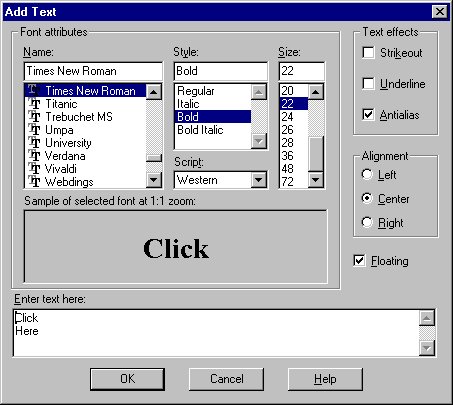Select Bold Italic in the style list
The image size is (453, 405).
[x=213, y=130]
